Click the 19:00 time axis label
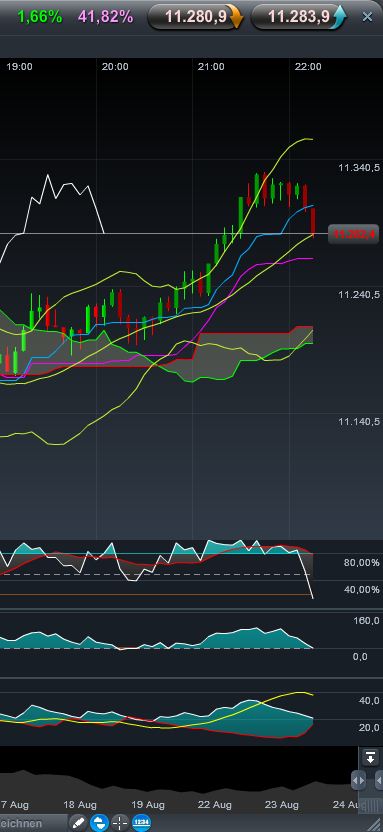The height and width of the screenshot is (832, 383). coord(19,67)
